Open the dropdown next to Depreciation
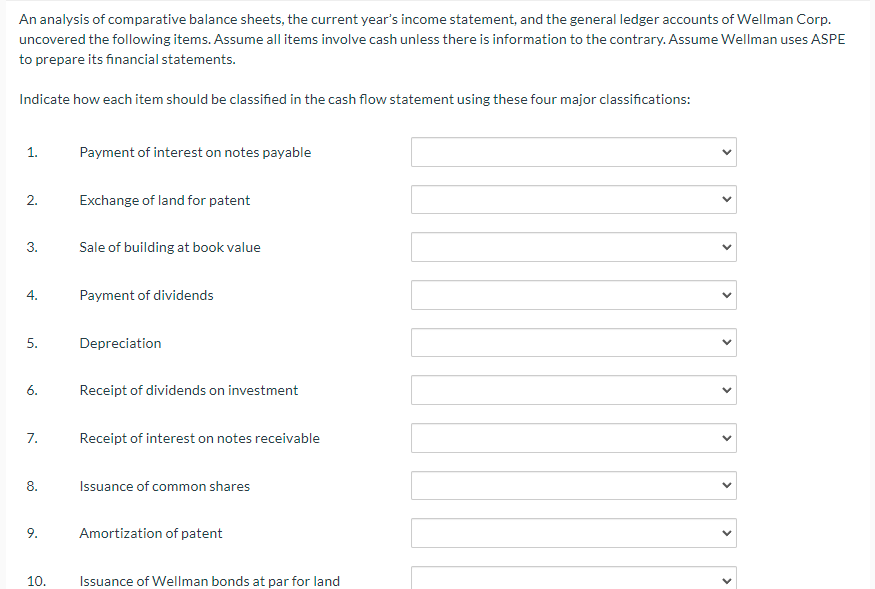Viewport: 875px width, 589px height. (573, 342)
